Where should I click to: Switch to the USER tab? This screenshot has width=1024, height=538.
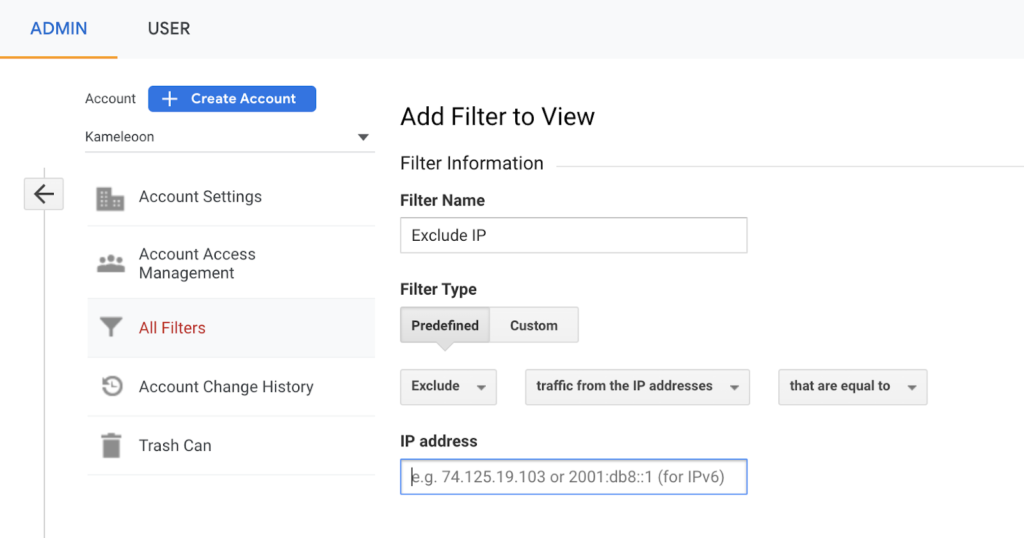tap(168, 29)
